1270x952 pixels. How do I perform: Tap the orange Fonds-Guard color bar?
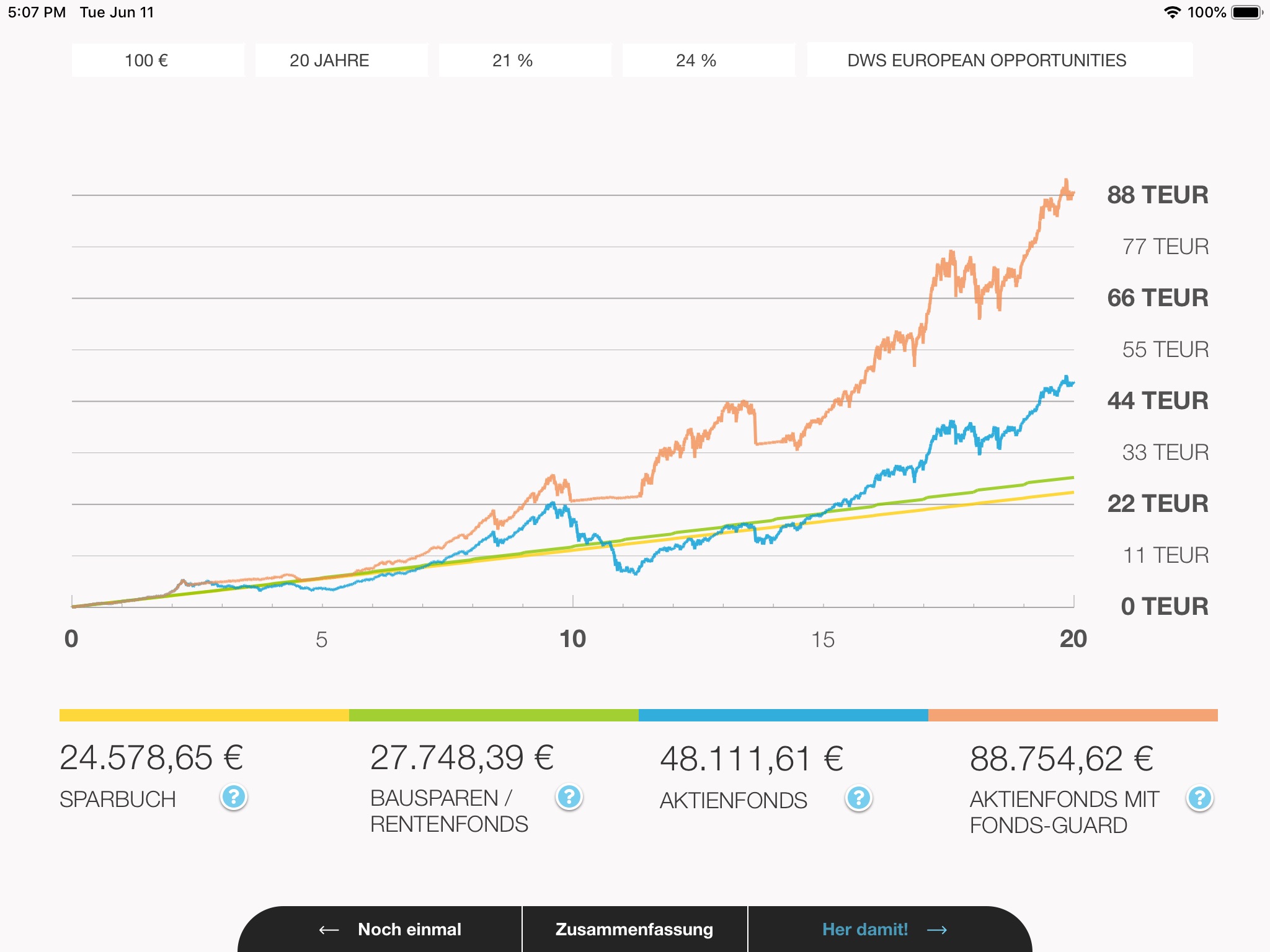(1073, 715)
